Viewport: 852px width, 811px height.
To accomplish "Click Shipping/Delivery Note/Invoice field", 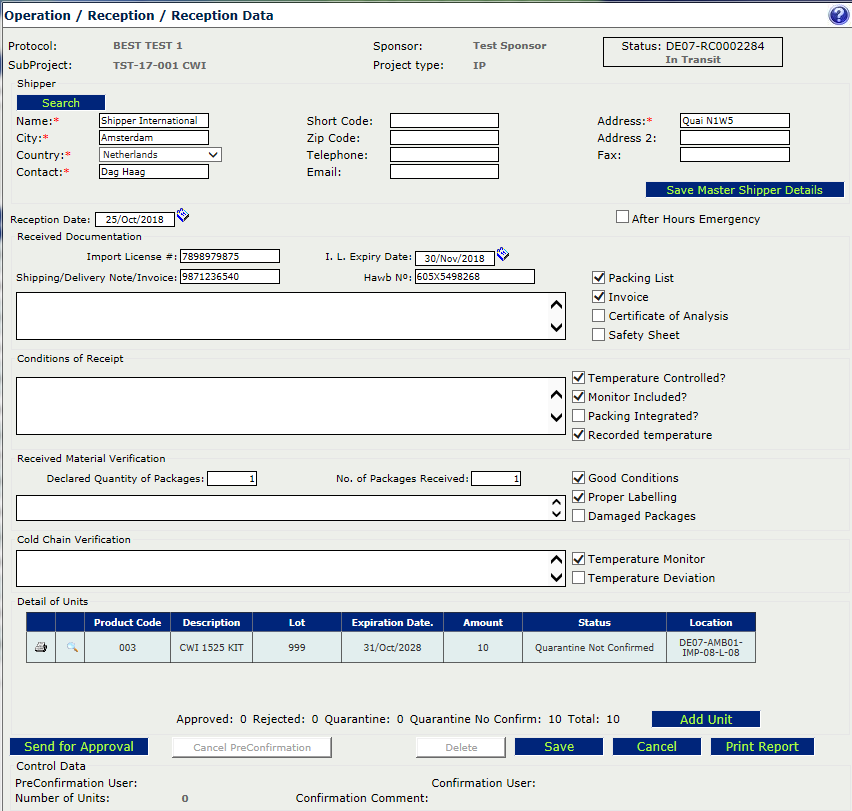I will pos(230,276).
